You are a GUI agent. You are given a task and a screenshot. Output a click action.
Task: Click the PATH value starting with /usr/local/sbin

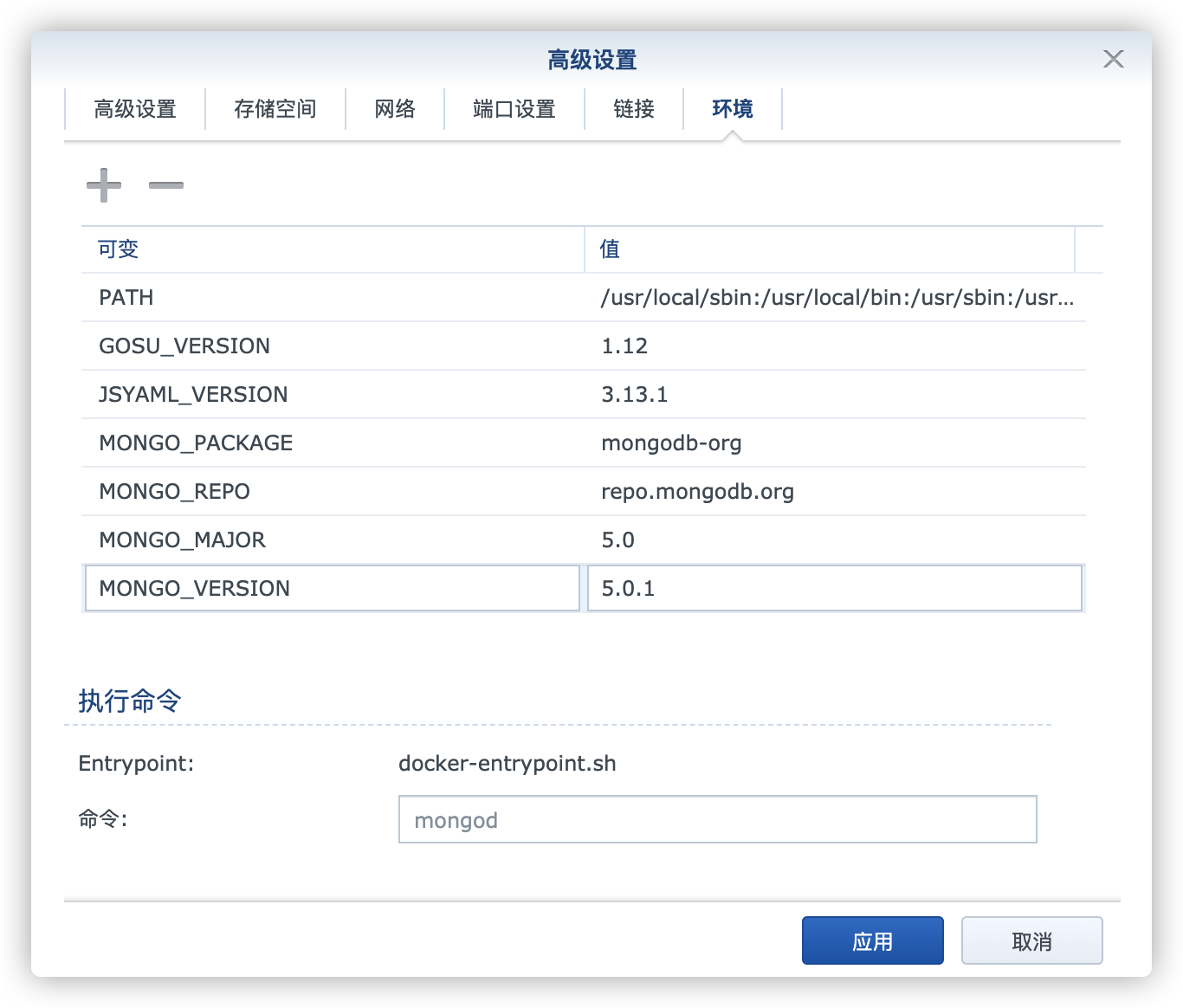837,297
